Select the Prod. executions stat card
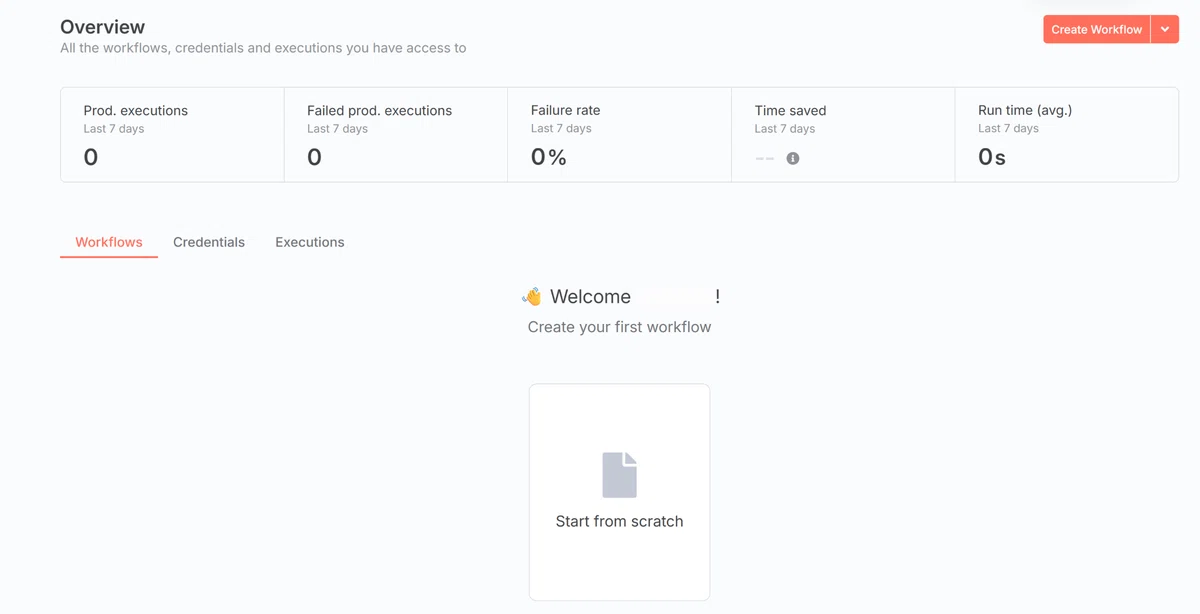This screenshot has height=614, width=1200. pos(172,135)
